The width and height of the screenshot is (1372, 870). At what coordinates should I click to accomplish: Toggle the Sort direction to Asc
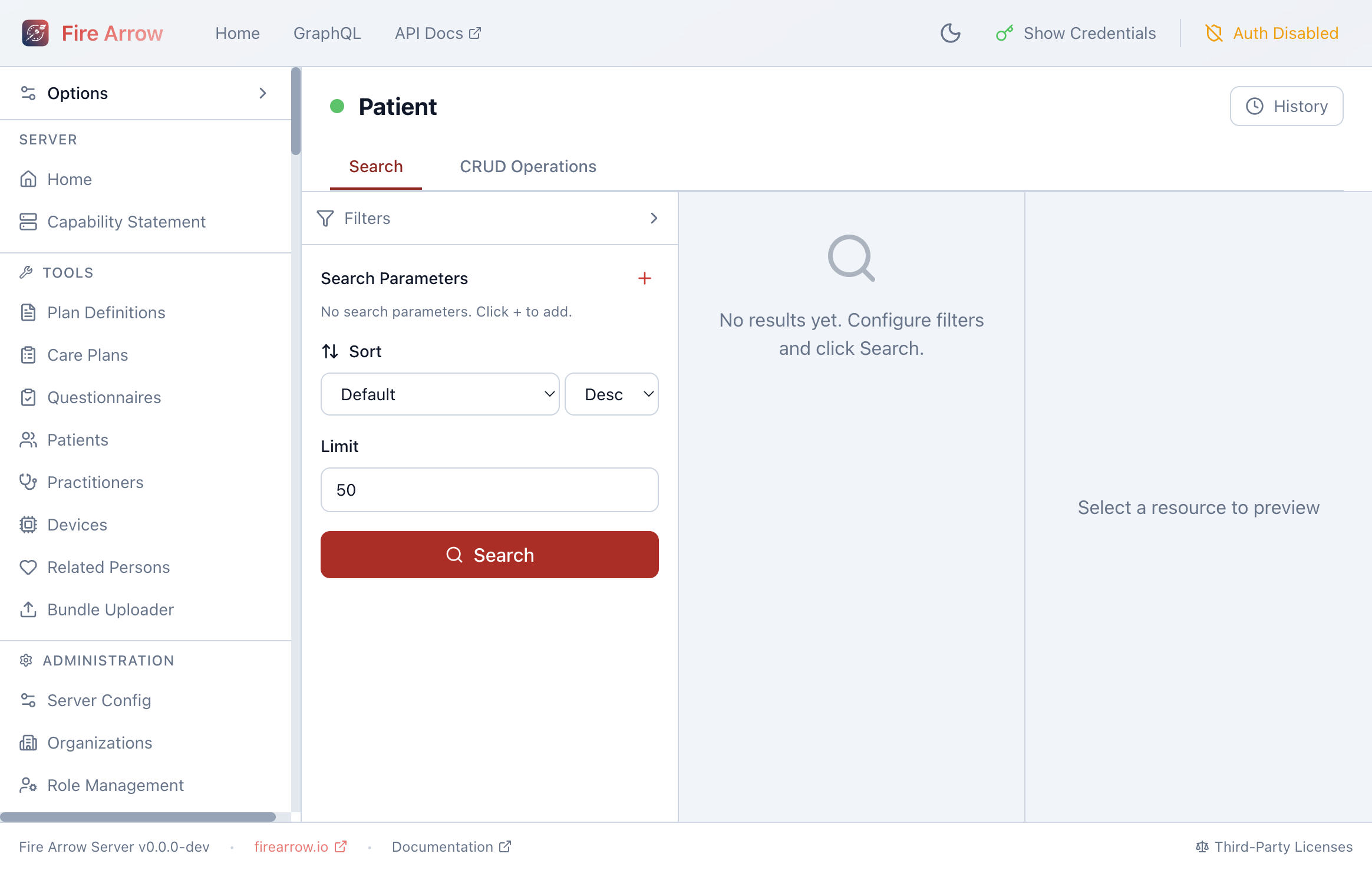[611, 394]
